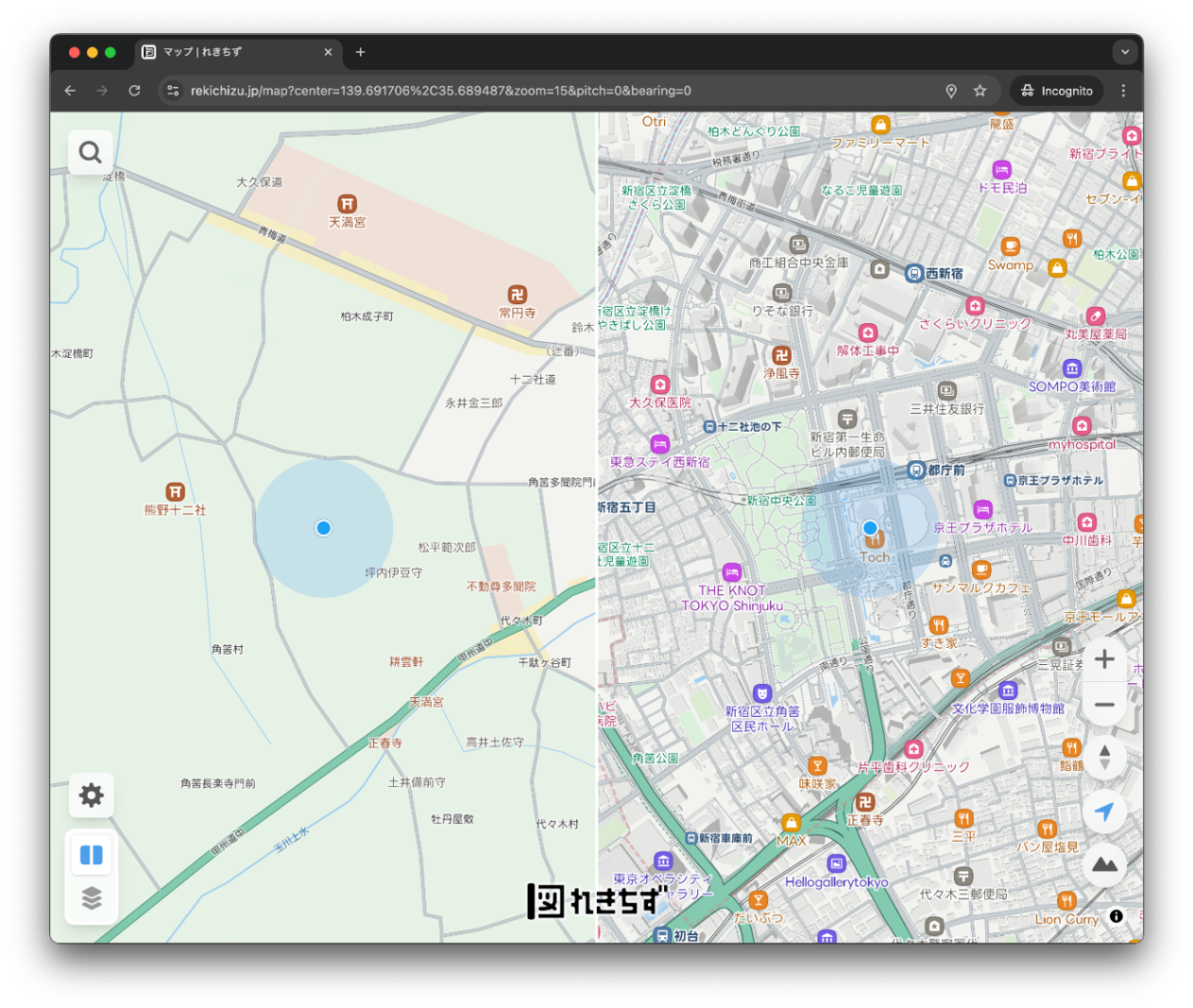Close the マップ | れきちず tab

coord(328,52)
